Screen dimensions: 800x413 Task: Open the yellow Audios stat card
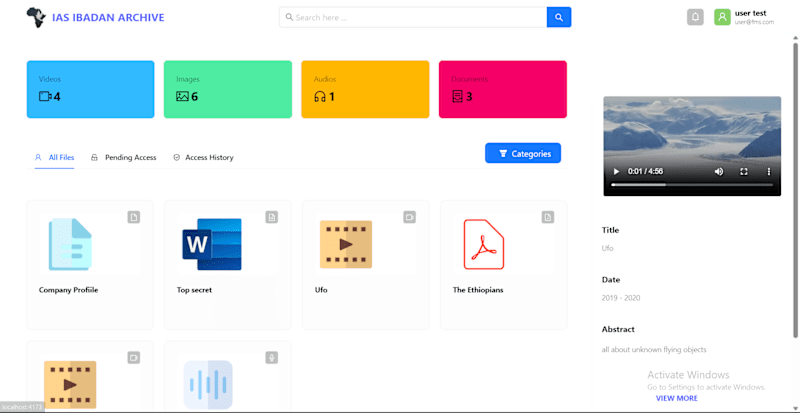coord(365,89)
